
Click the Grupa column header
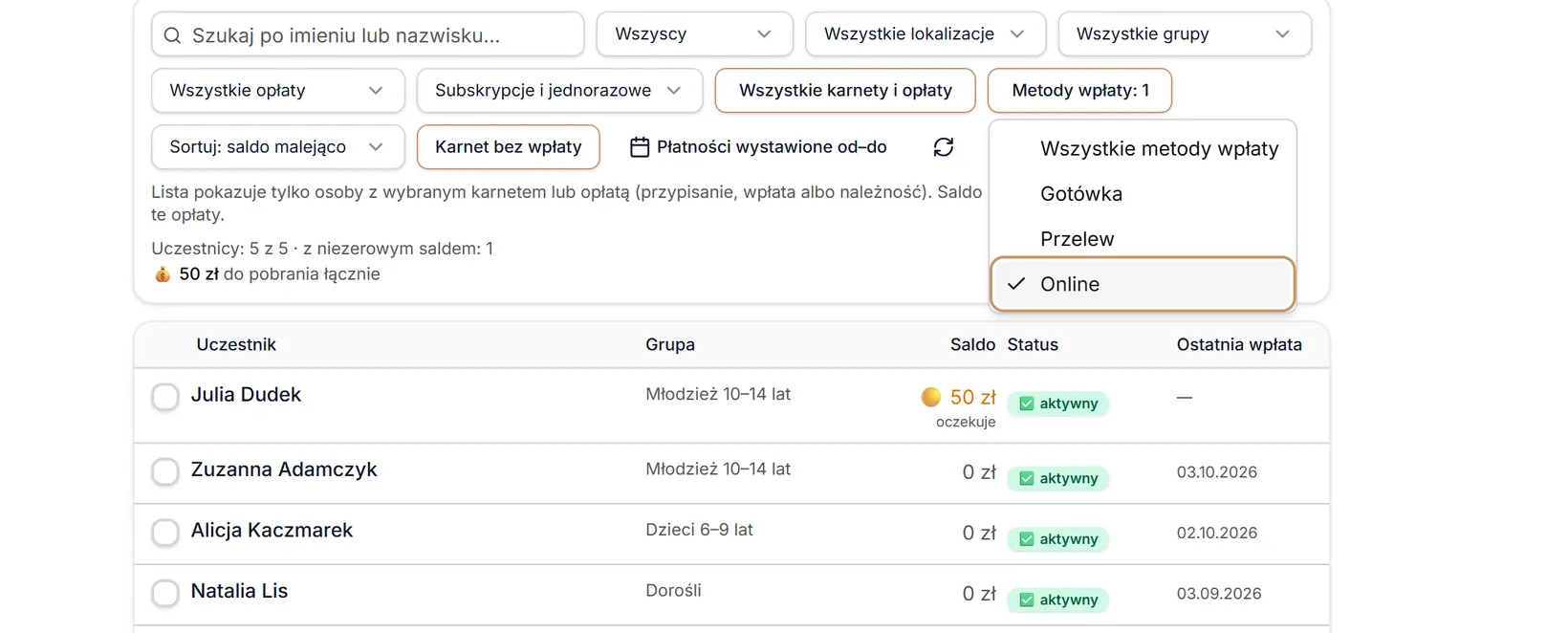point(670,345)
